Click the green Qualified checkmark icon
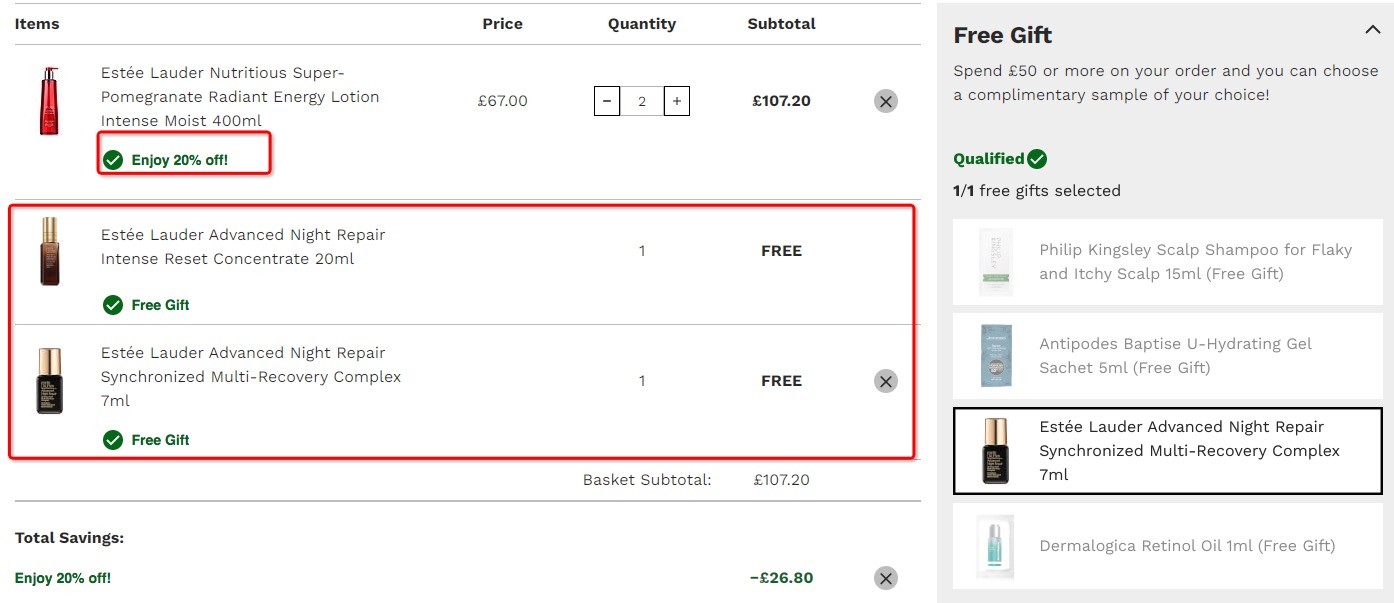The image size is (1394, 603). (x=1037, y=159)
